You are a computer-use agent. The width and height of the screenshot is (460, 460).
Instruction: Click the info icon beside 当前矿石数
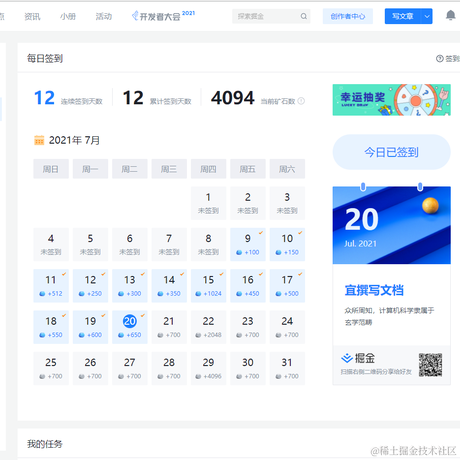tap(301, 101)
